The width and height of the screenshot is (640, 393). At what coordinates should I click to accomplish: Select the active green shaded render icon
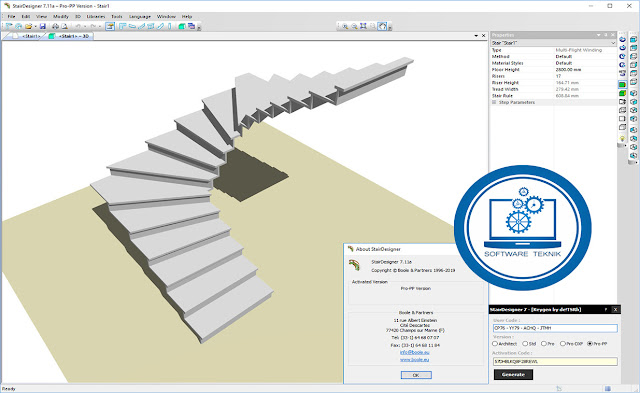[x=622, y=84]
